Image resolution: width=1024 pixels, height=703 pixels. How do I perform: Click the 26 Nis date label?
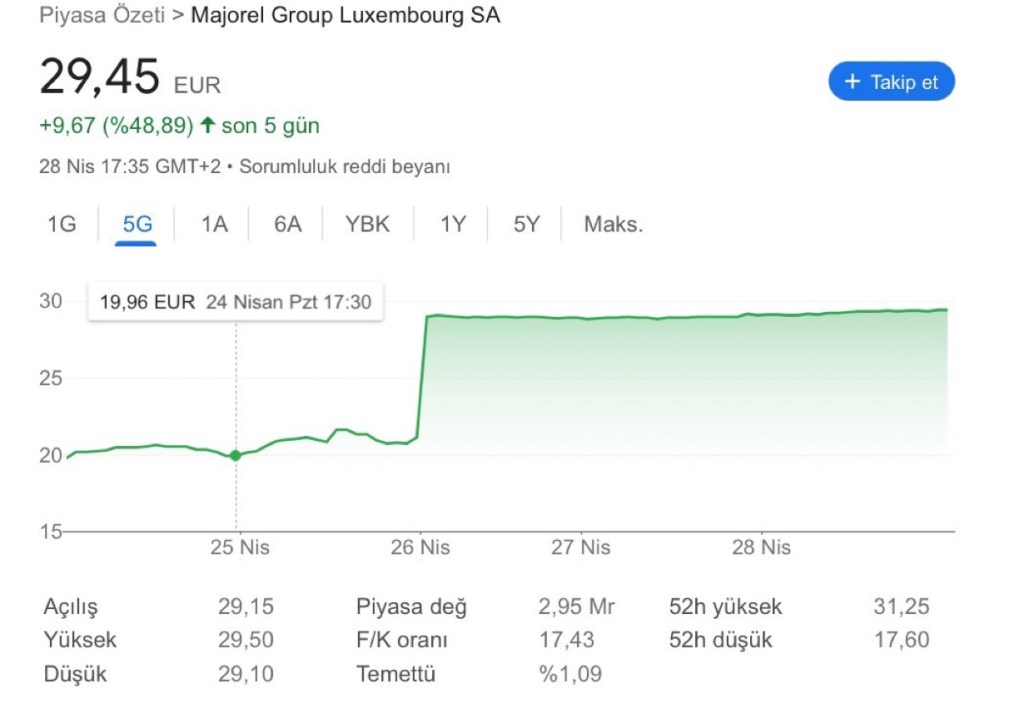pos(421,547)
